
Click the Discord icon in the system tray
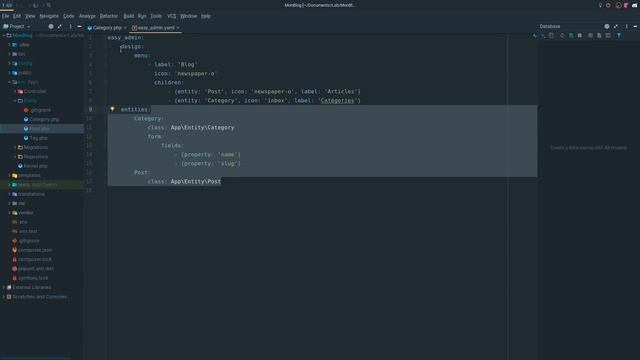(634, 5)
